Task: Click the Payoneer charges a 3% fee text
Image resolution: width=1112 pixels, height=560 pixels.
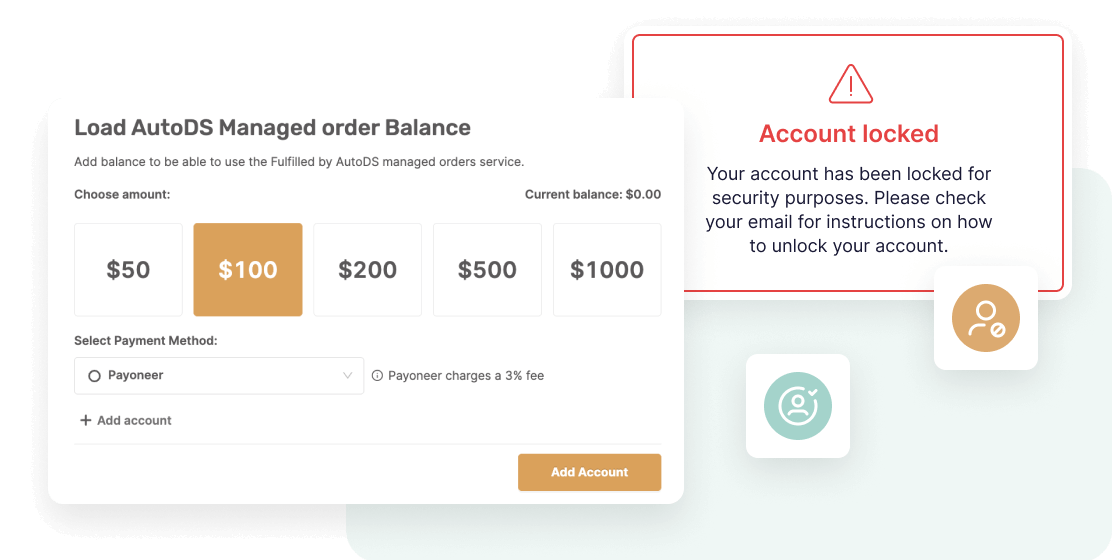Action: click(x=466, y=376)
